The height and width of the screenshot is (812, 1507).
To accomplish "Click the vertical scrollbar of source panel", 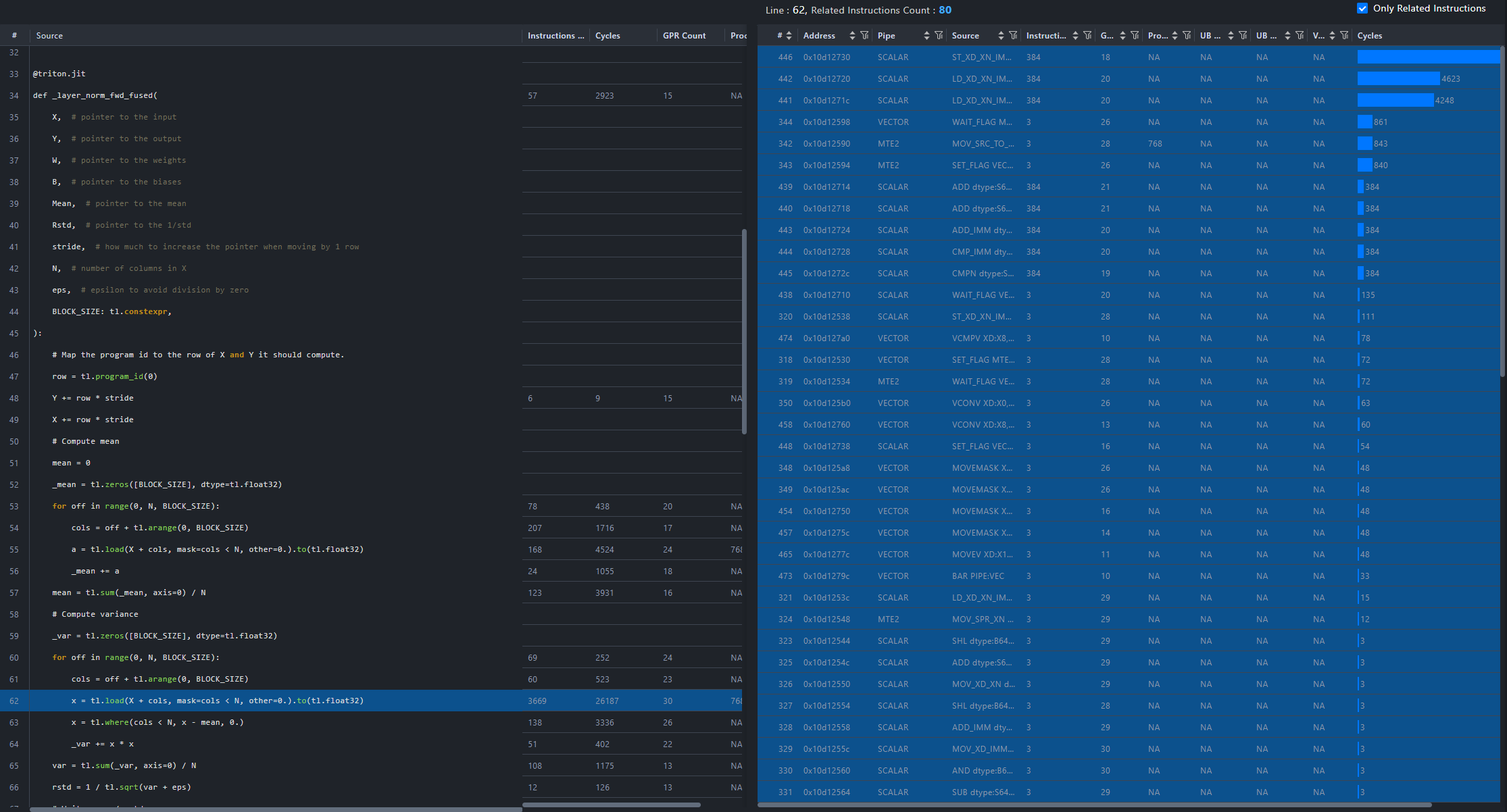I will pos(744,331).
